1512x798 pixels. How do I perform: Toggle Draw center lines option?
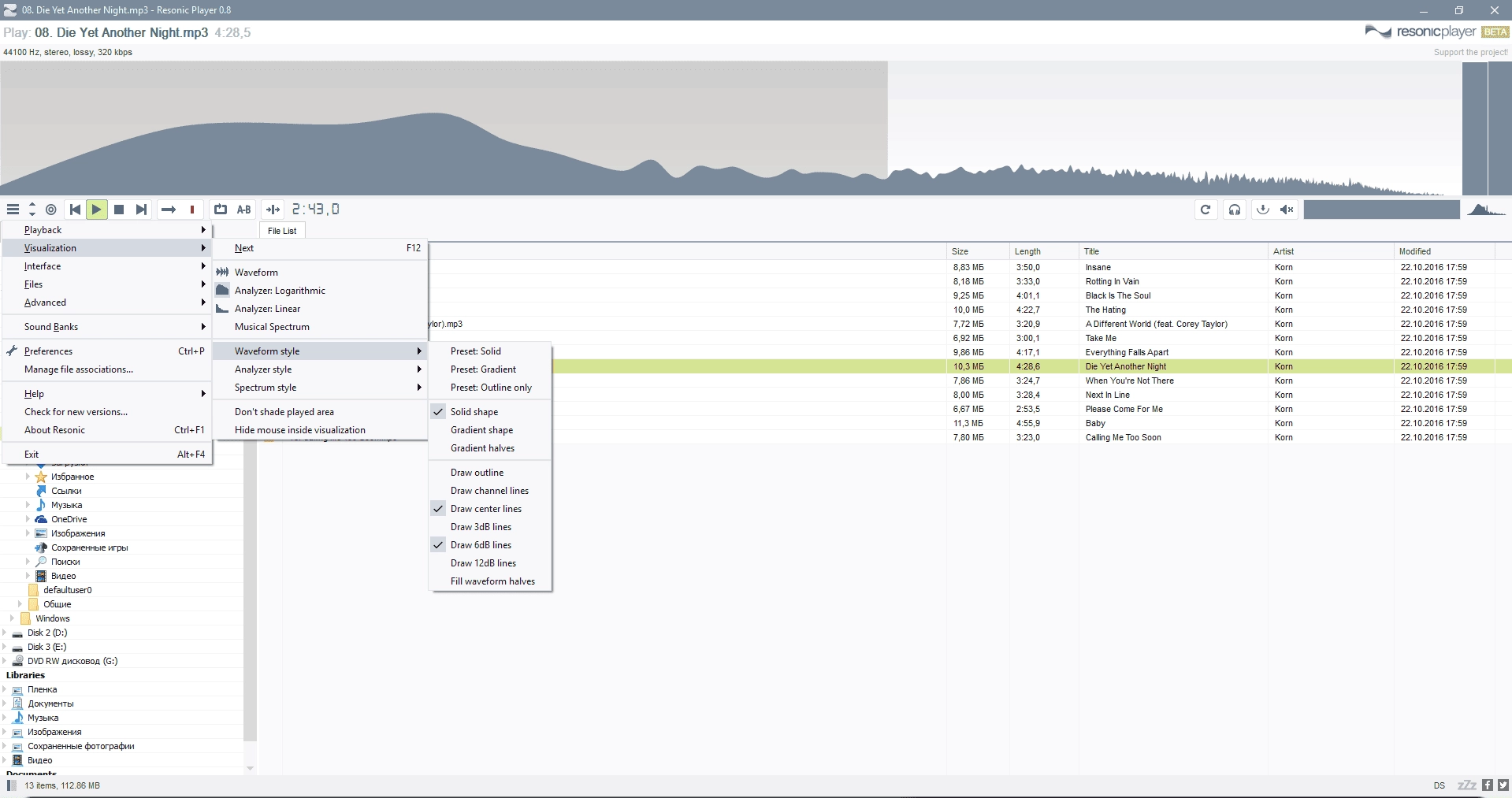click(490, 509)
